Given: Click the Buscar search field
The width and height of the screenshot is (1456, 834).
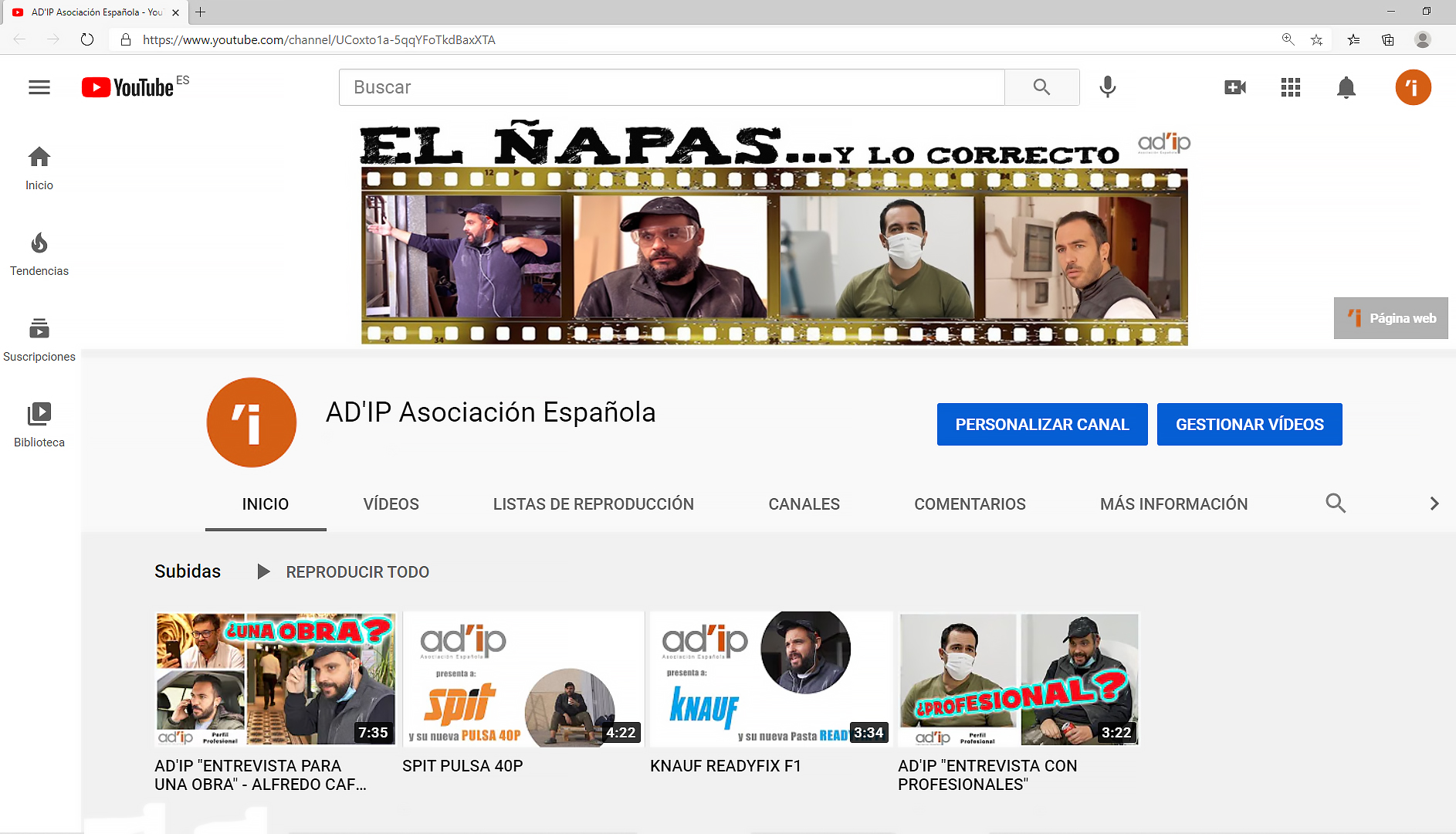Looking at the screenshot, I should (672, 87).
